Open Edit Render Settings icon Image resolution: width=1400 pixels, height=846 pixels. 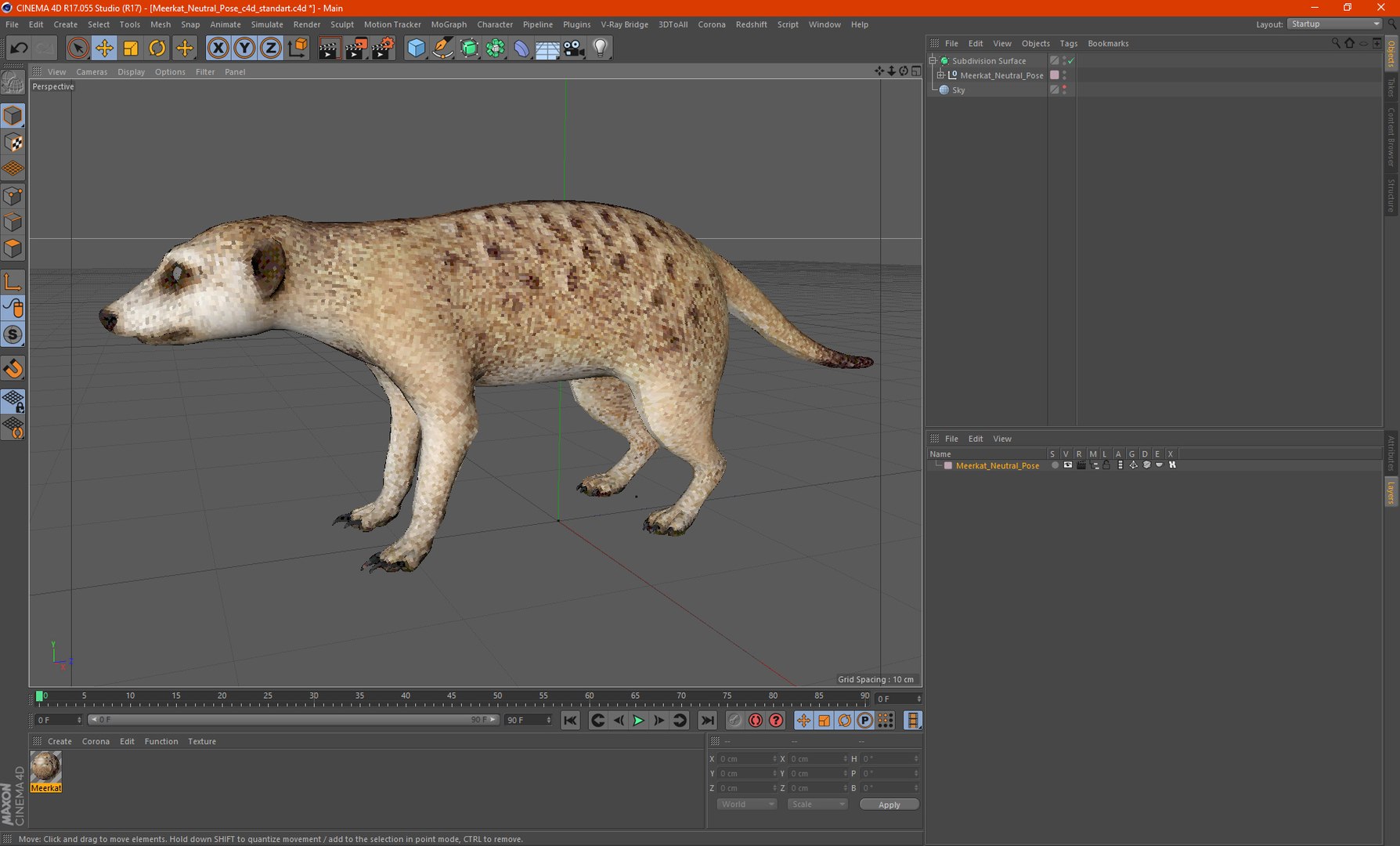pyautogui.click(x=382, y=49)
